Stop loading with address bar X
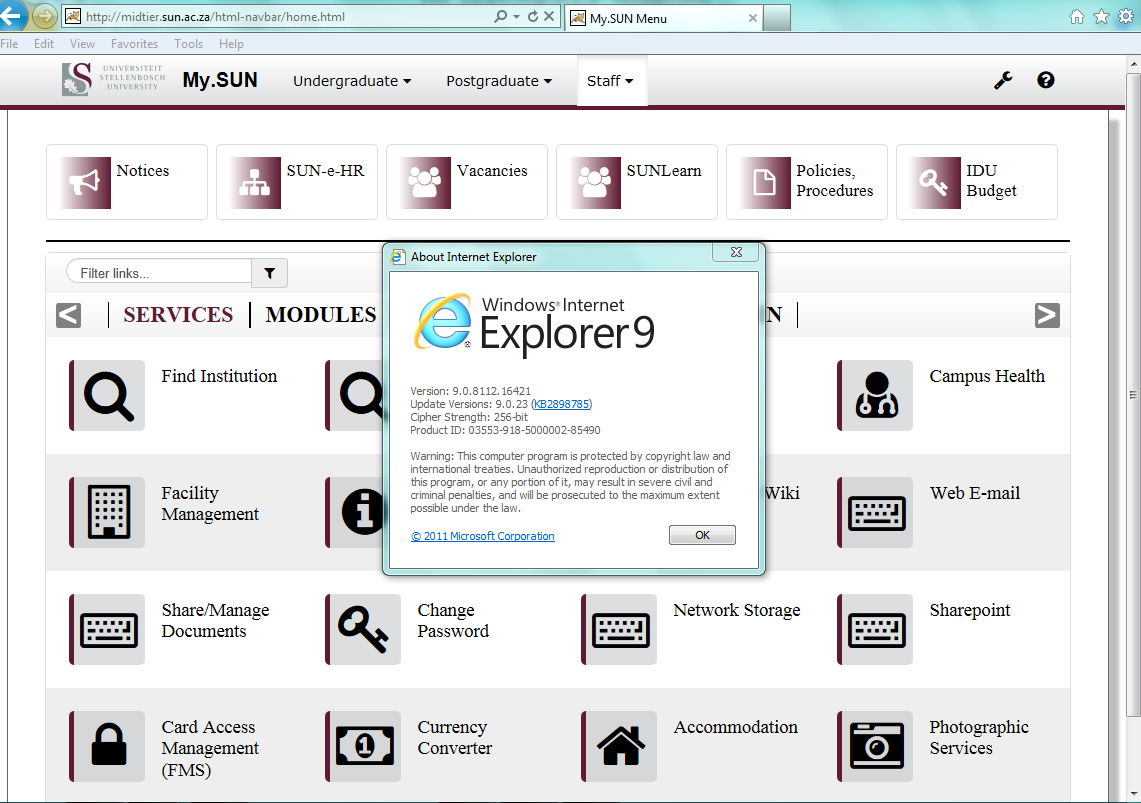The width and height of the screenshot is (1141, 803). [549, 16]
